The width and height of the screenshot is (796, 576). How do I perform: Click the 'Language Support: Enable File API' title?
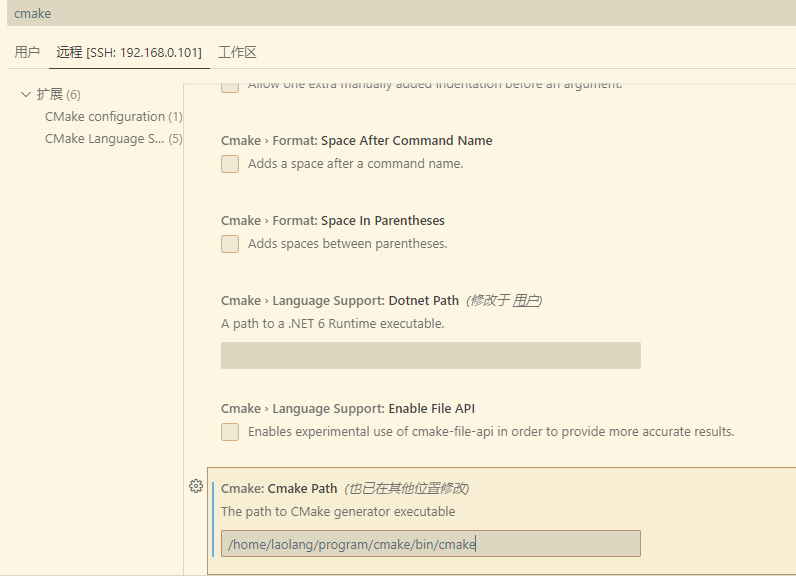coord(374,409)
